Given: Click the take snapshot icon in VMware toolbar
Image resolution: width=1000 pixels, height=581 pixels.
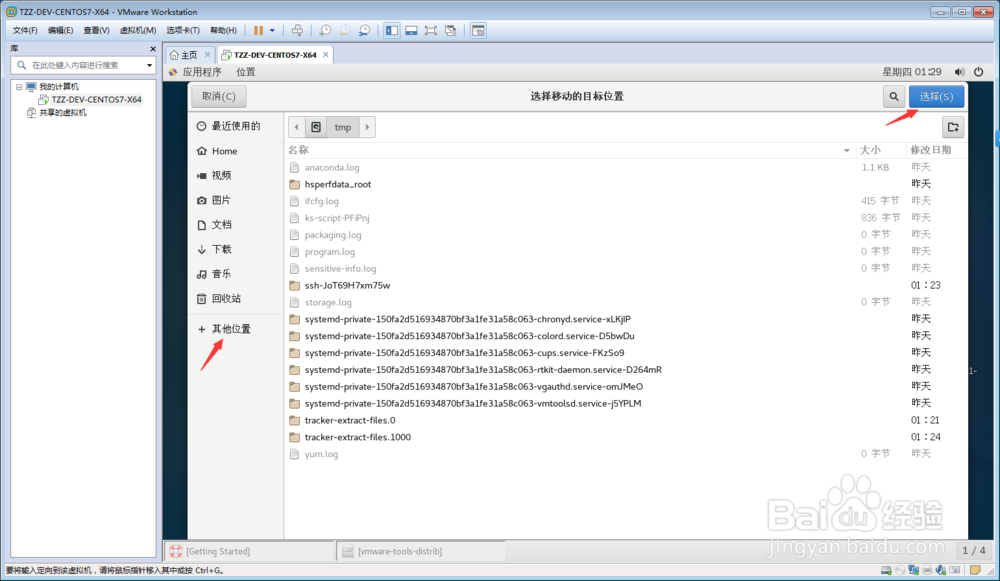Looking at the screenshot, I should point(325,30).
